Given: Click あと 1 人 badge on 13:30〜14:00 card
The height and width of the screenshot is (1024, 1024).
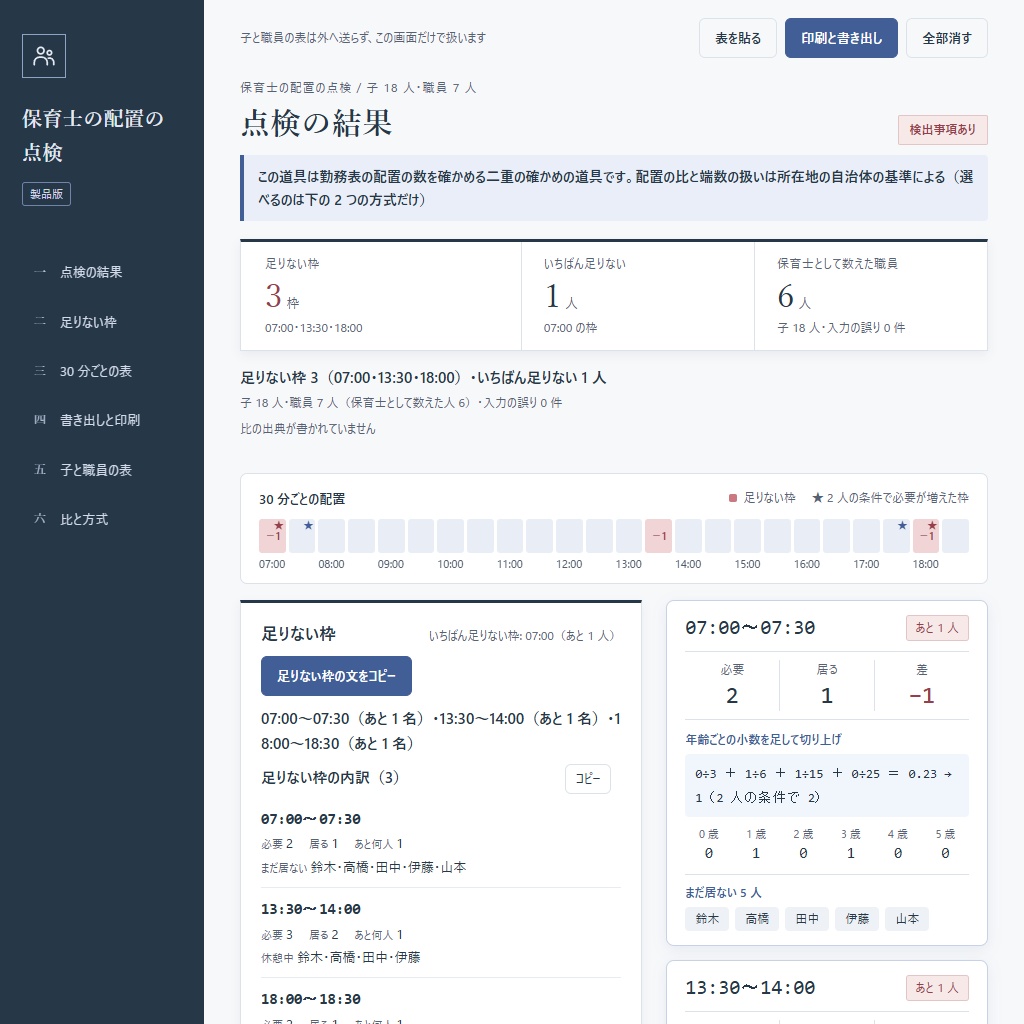Looking at the screenshot, I should click(x=937, y=988).
